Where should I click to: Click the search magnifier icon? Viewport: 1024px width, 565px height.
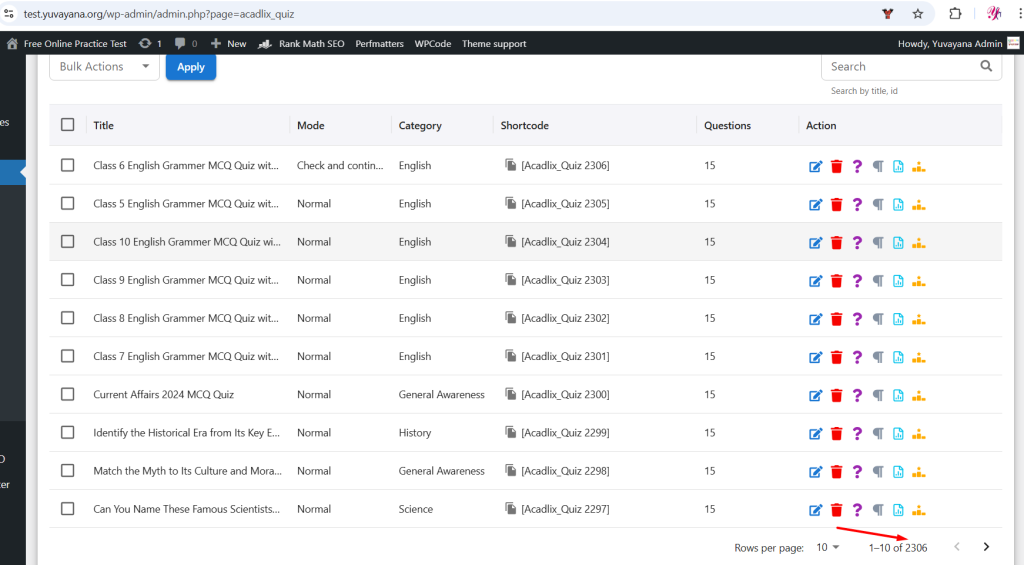click(986, 66)
